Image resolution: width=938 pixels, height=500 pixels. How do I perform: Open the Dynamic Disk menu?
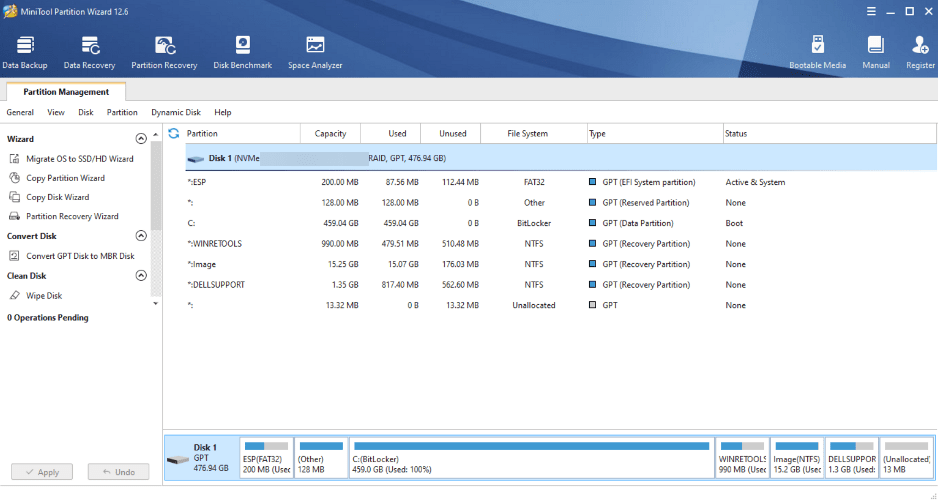point(176,112)
